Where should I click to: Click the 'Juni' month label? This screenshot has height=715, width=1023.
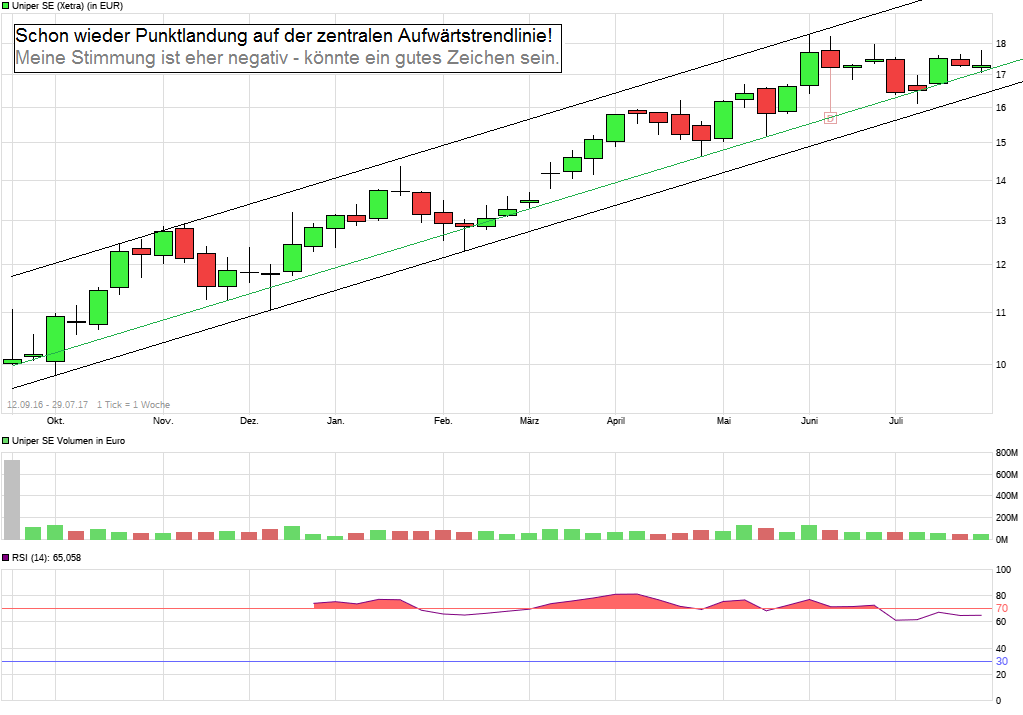click(810, 421)
